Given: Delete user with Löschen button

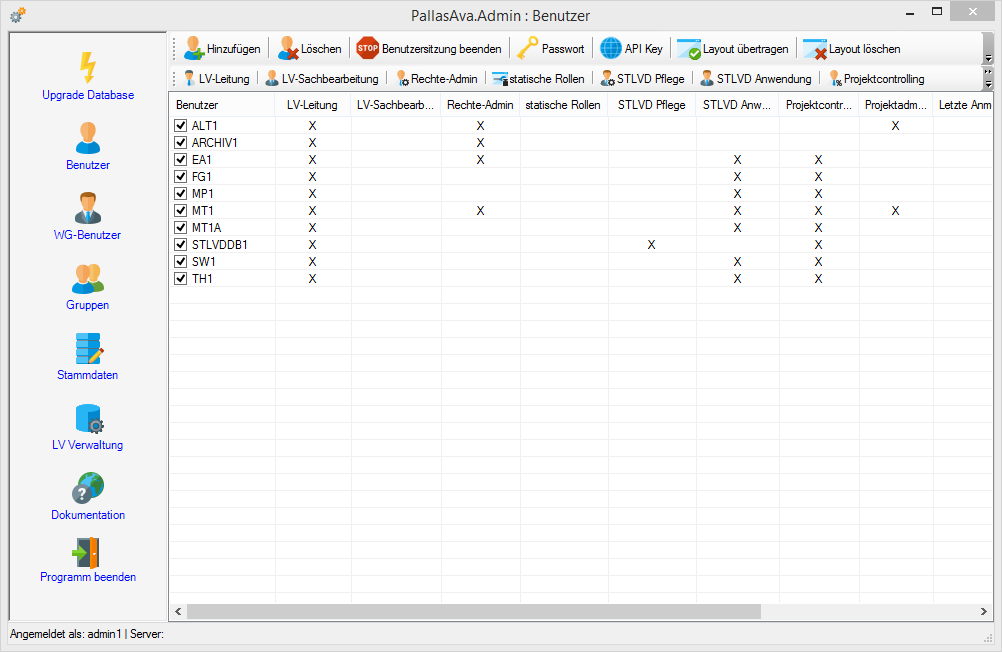Looking at the screenshot, I should [309, 49].
